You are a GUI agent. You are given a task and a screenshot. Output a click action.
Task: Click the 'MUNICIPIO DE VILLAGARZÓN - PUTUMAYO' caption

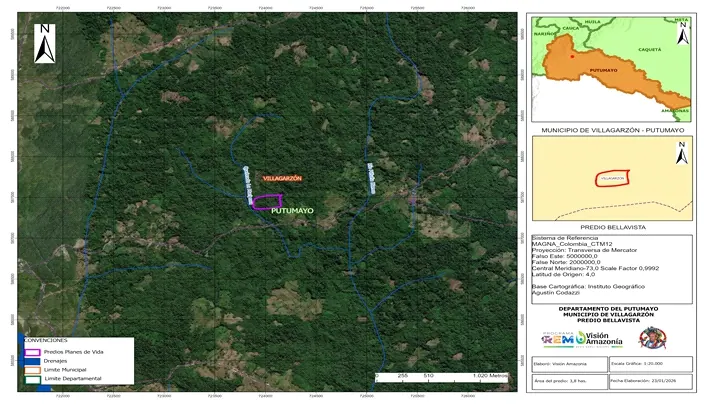tap(613, 130)
